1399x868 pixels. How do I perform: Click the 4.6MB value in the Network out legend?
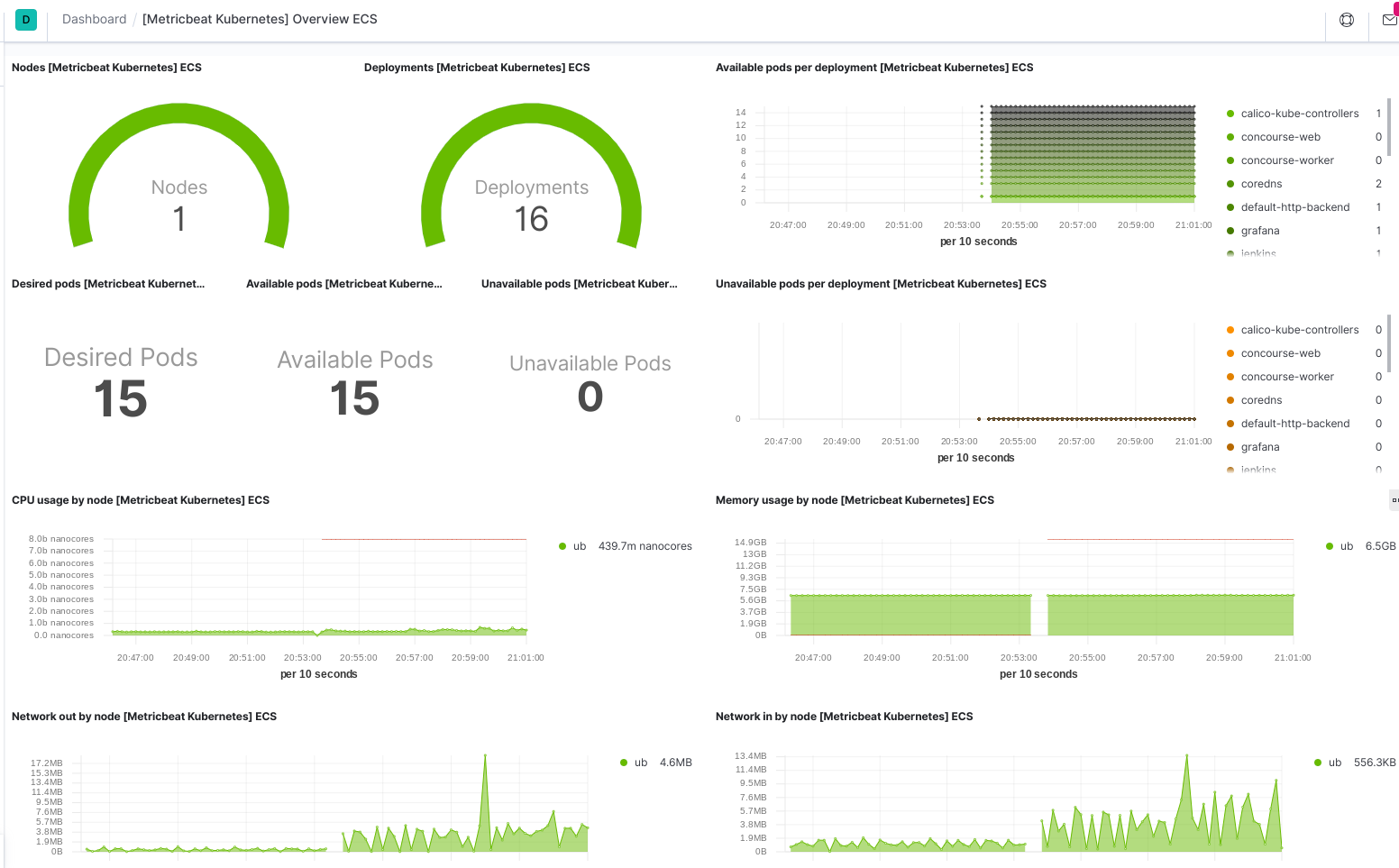pyautogui.click(x=676, y=763)
